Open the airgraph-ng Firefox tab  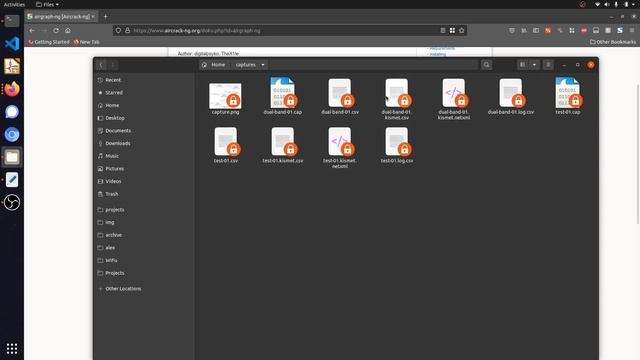click(60, 17)
